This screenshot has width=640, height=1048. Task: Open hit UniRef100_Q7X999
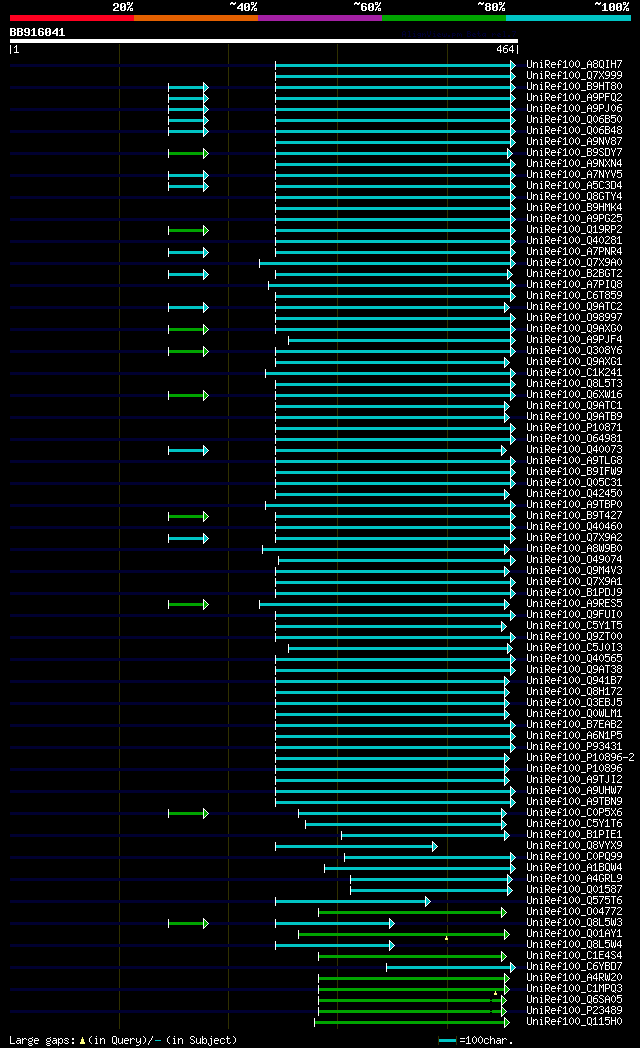[574, 76]
